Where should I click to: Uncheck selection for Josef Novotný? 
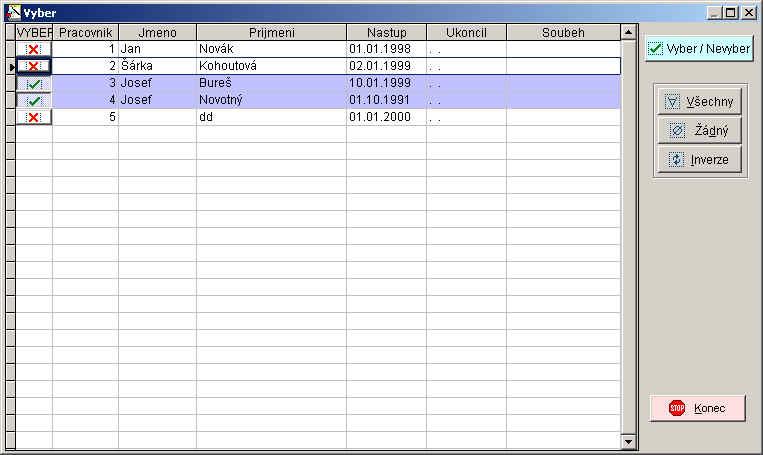point(34,100)
